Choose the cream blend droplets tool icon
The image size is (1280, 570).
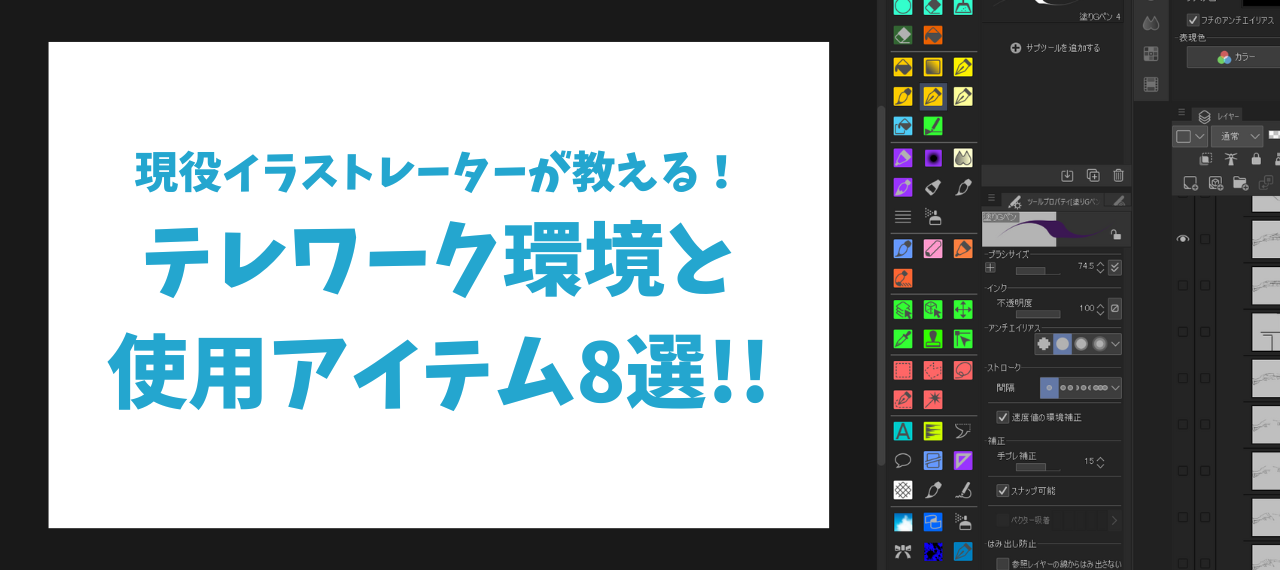(963, 158)
